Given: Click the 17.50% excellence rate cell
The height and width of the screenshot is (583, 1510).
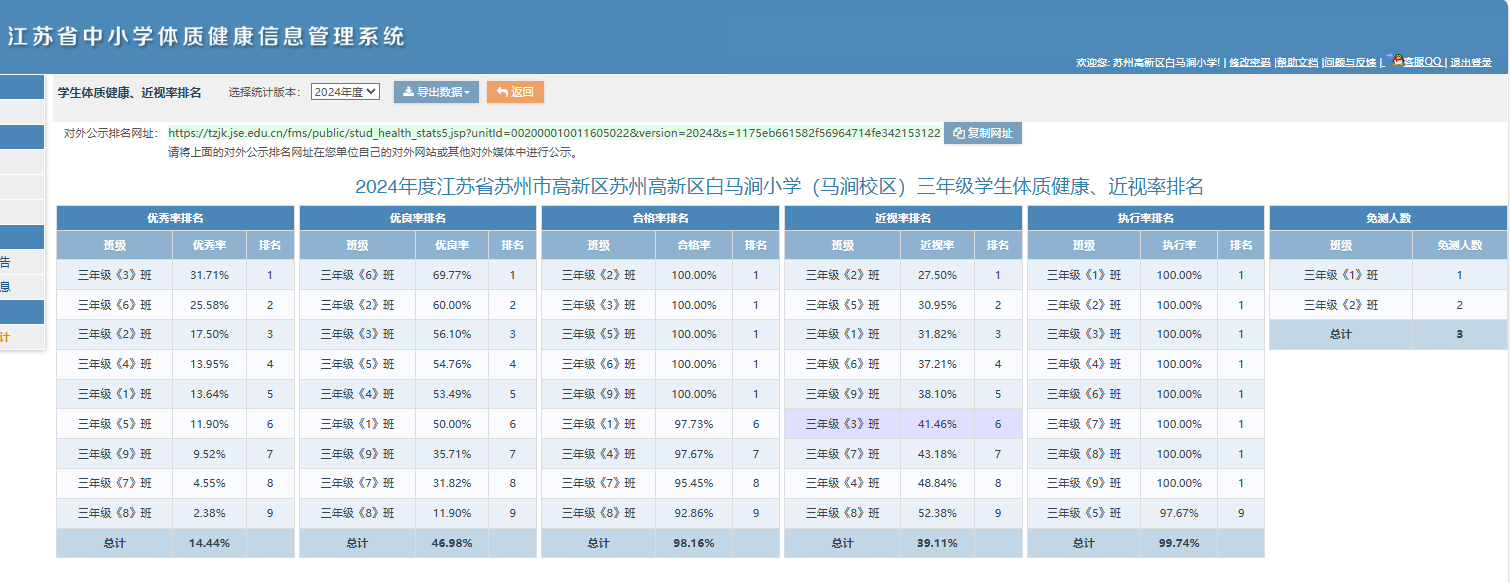Looking at the screenshot, I should pyautogui.click(x=209, y=334).
